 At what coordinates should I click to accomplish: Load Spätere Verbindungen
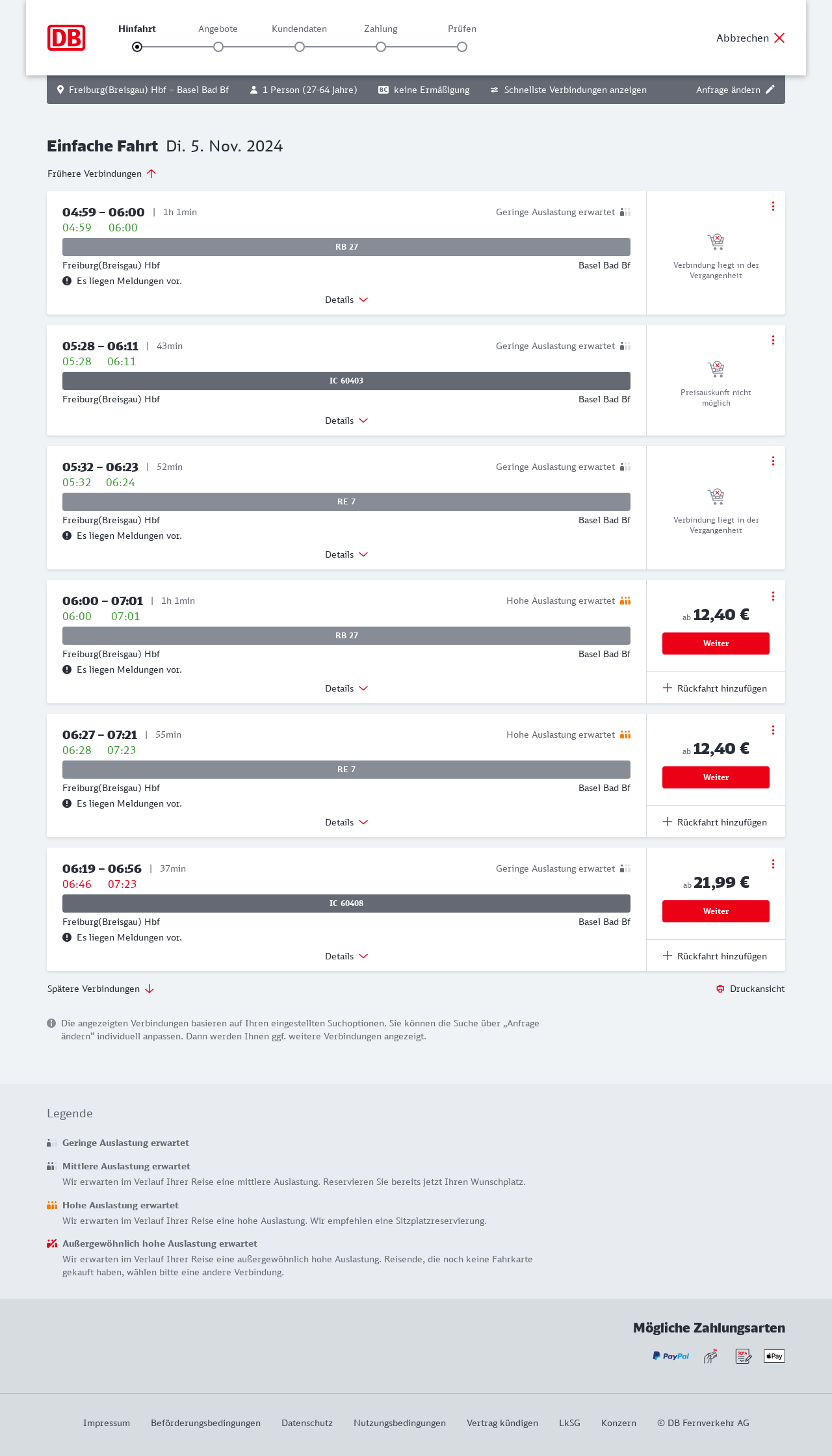[x=101, y=989]
